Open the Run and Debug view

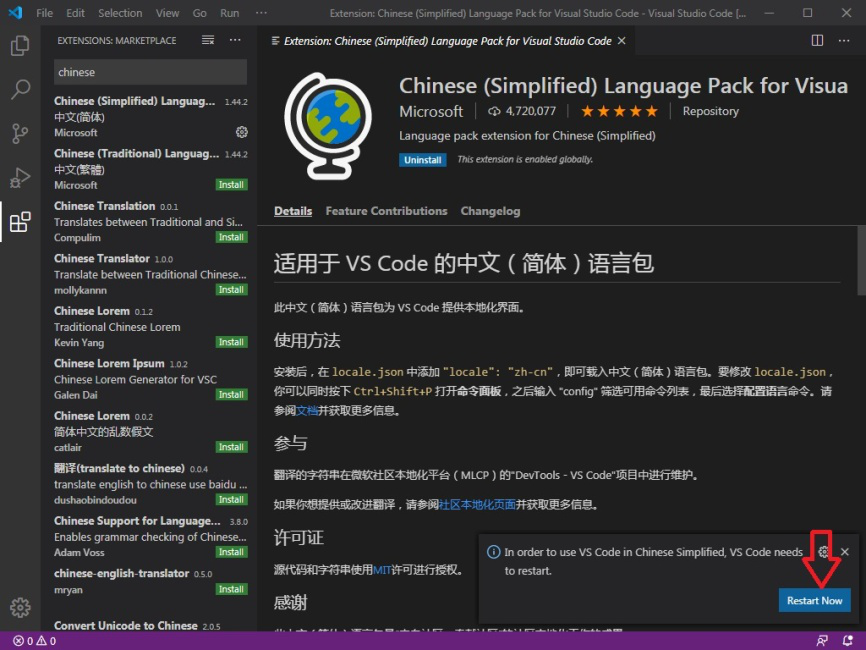[x=20, y=178]
